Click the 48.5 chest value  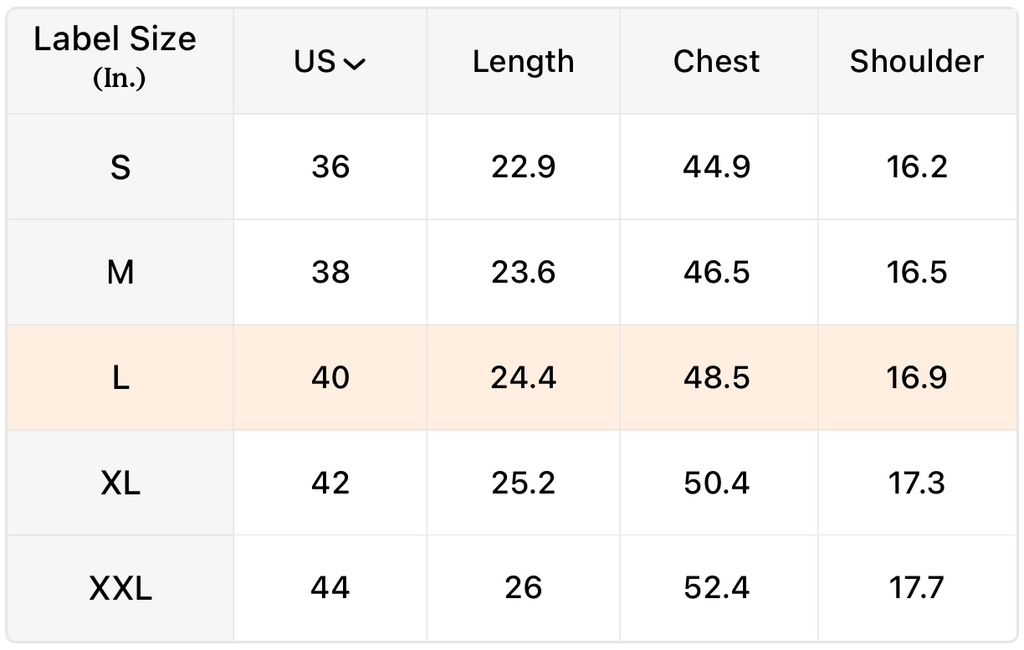(x=716, y=378)
